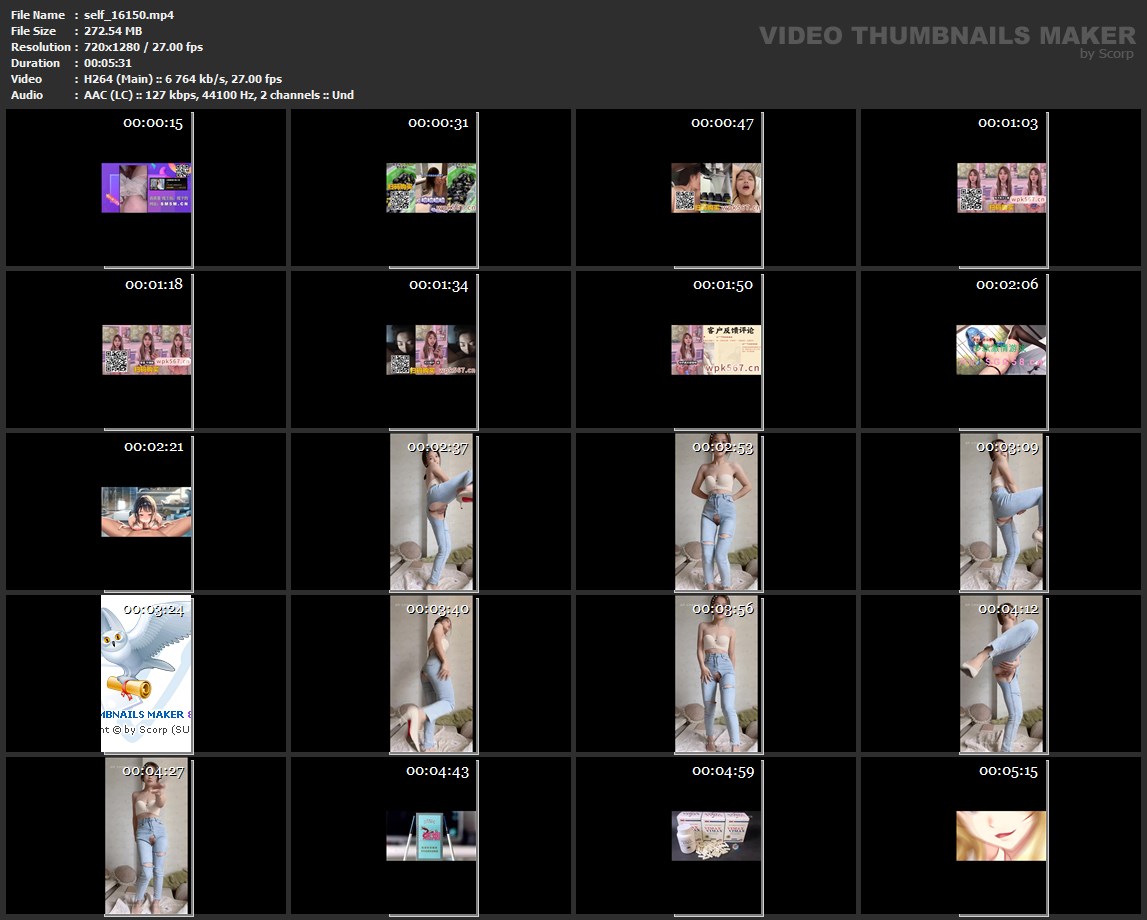
Task: Click the frame at timestamp 00:02:06
Action: [1001, 350]
